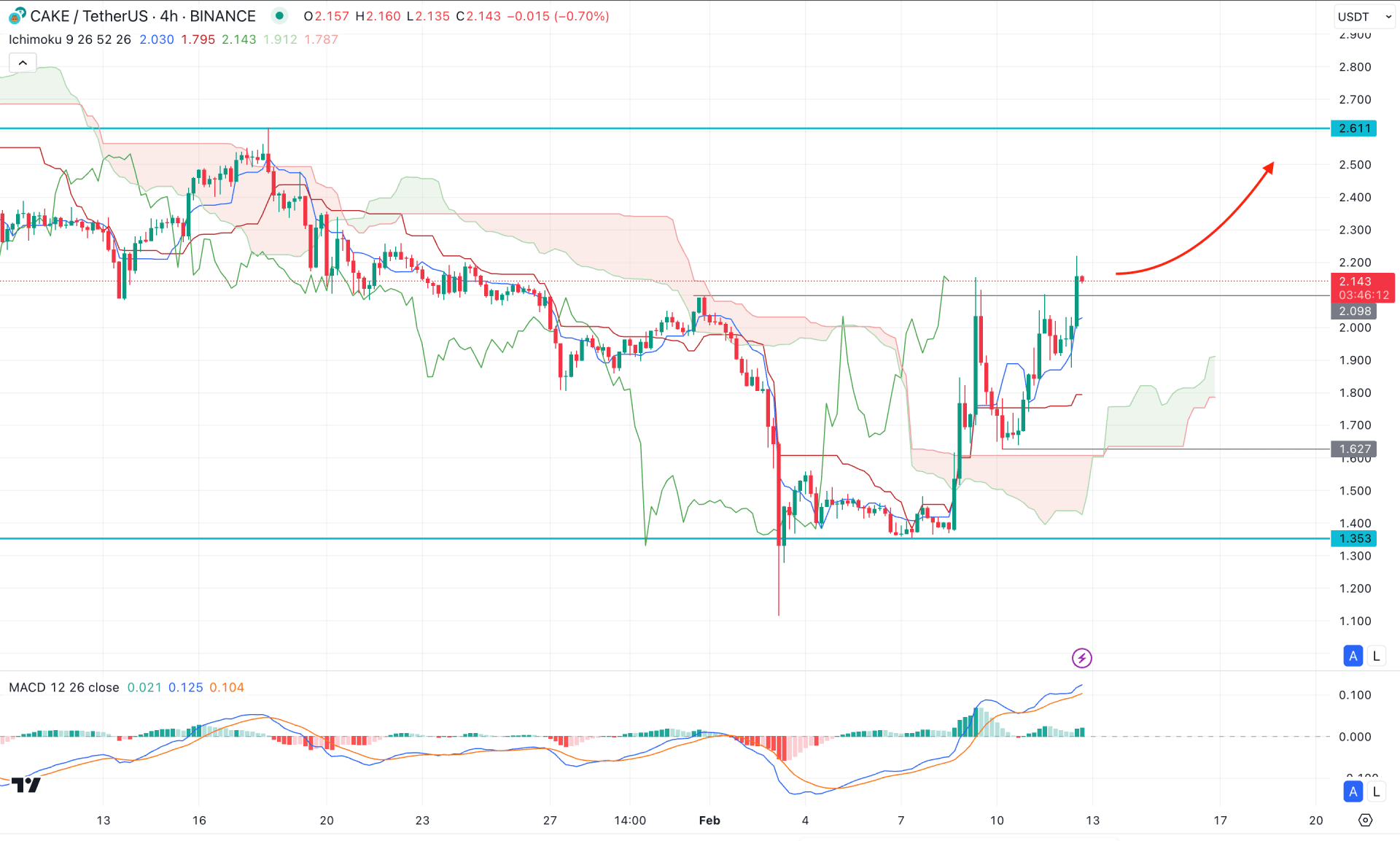Collapse the indicator legend with the chevron
Image resolution: width=1400 pixels, height=841 pixels.
23,63
